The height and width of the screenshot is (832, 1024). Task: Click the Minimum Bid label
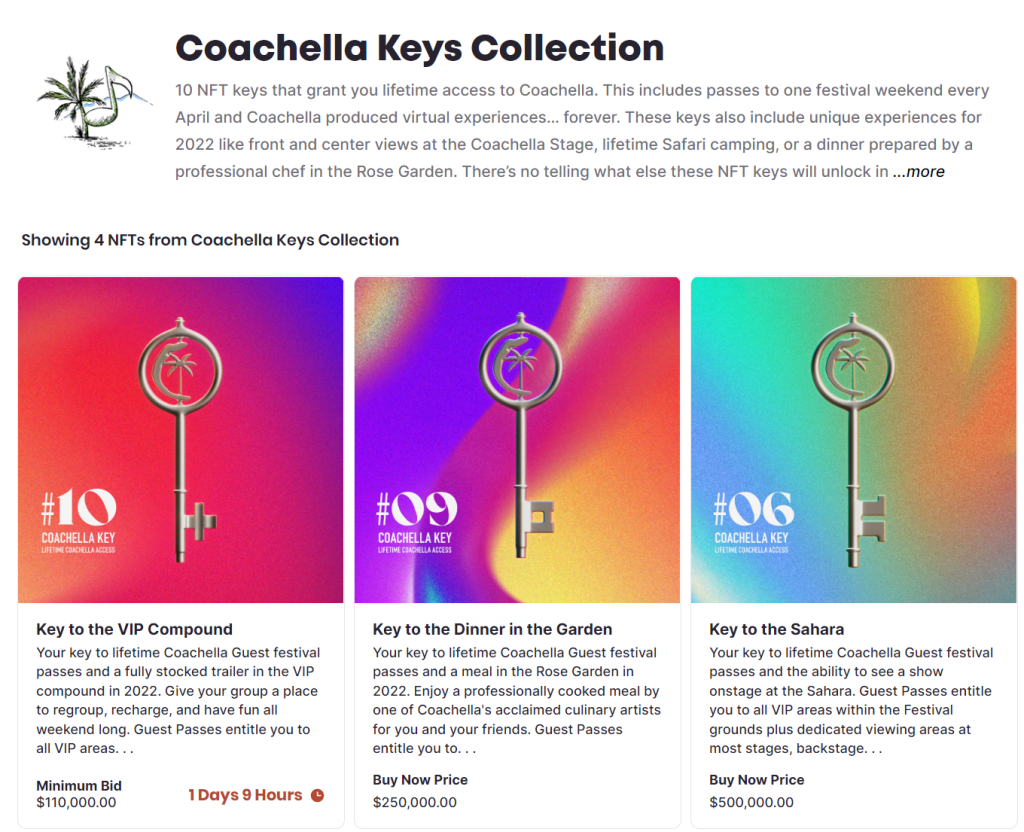coord(79,785)
